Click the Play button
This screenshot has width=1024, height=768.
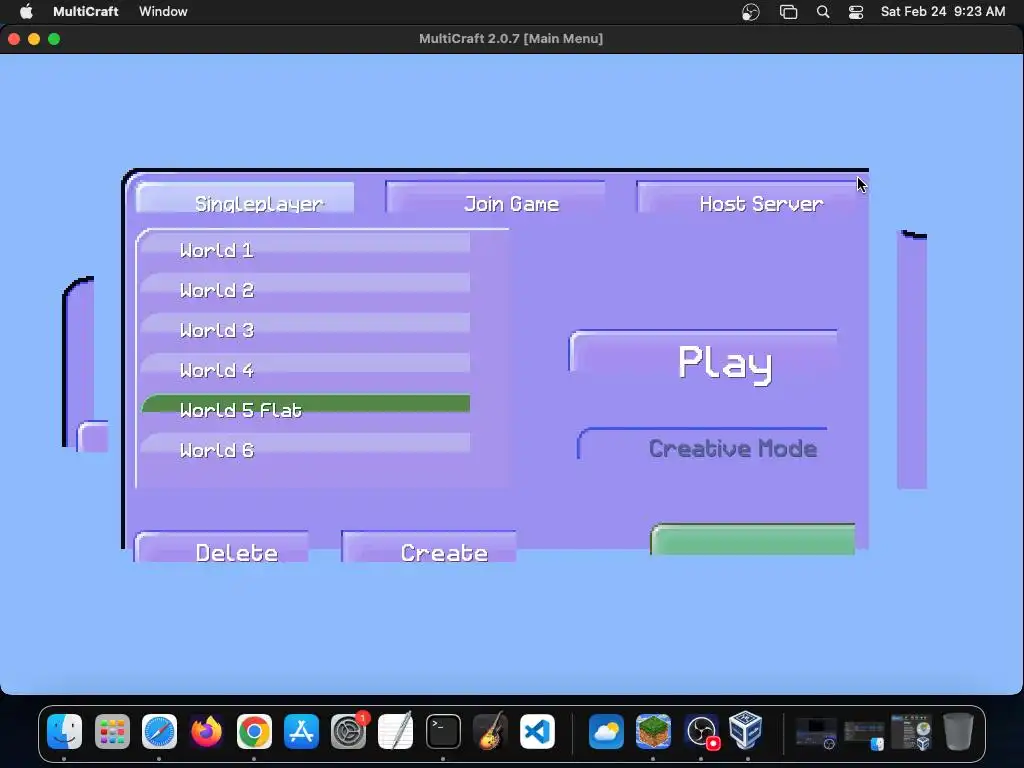703,360
